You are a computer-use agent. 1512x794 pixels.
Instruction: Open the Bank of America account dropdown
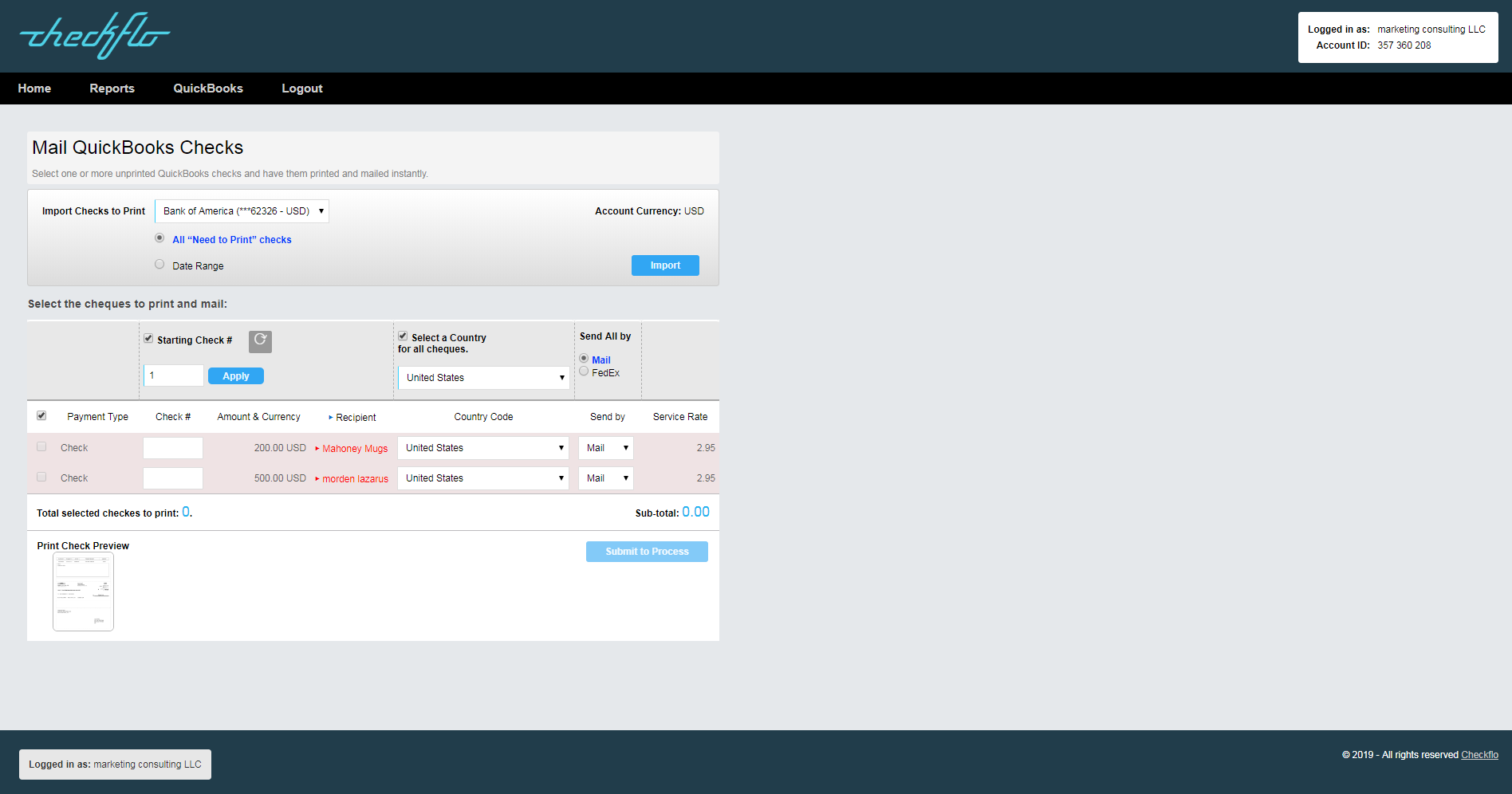(x=242, y=211)
